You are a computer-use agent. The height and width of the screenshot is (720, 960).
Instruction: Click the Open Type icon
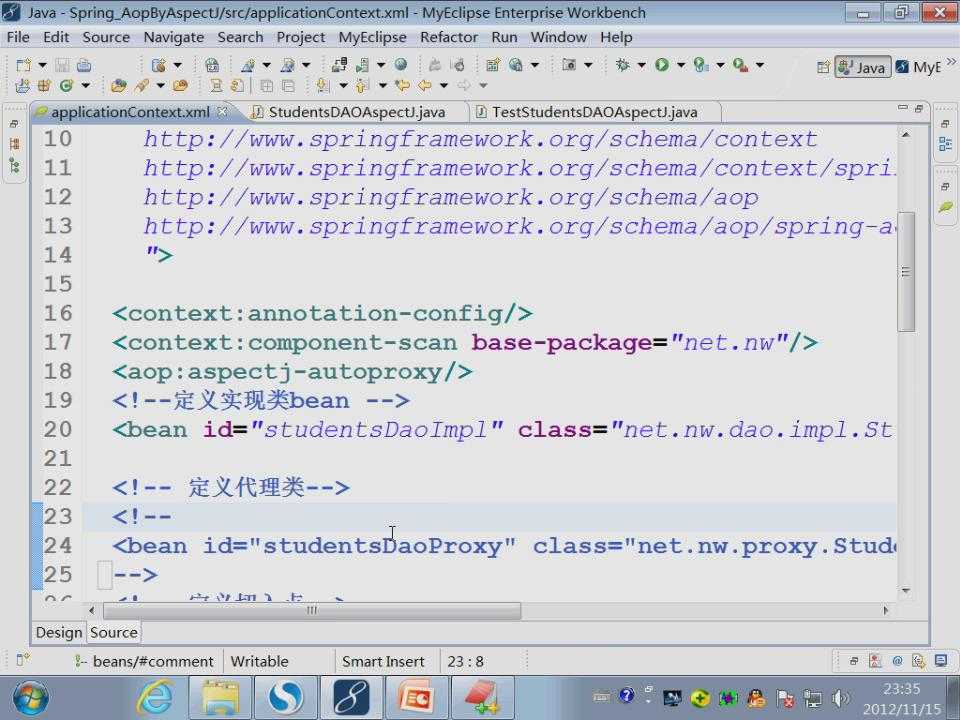coord(119,86)
